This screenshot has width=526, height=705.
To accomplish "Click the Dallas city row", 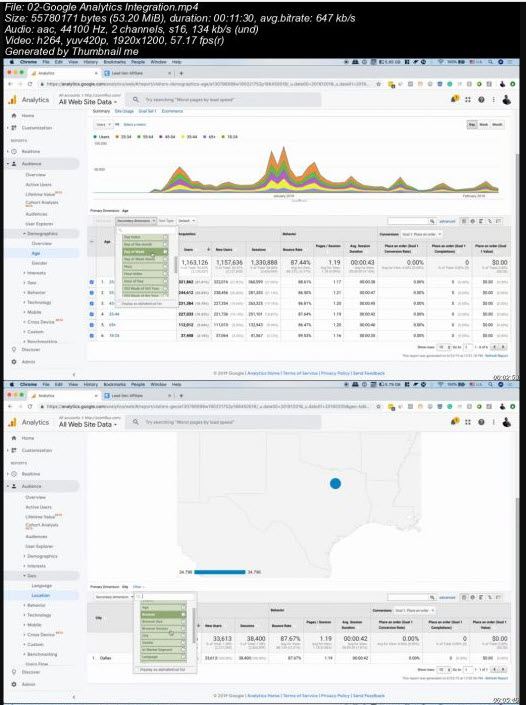I will (x=299, y=658).
